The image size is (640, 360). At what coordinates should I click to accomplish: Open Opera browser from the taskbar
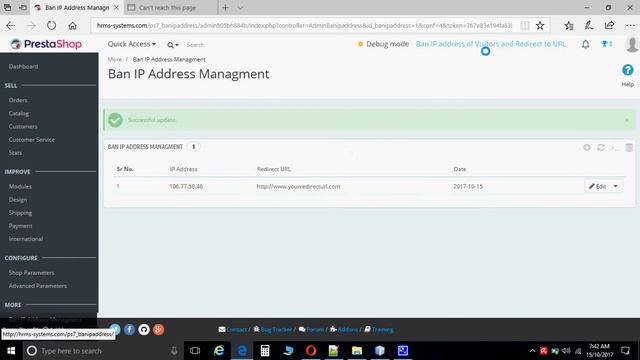[x=311, y=351]
